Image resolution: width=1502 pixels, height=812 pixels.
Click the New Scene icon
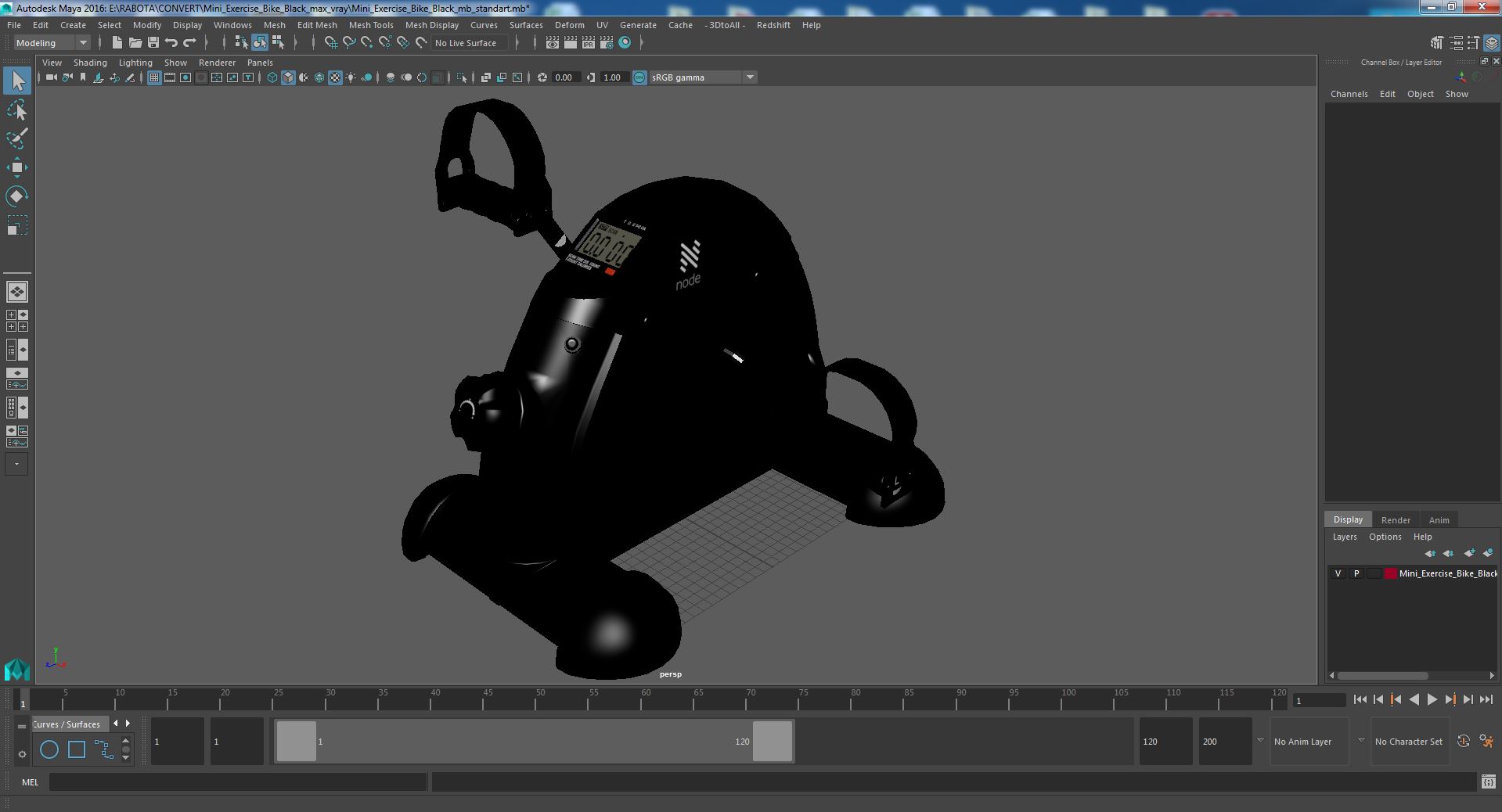pos(117,43)
